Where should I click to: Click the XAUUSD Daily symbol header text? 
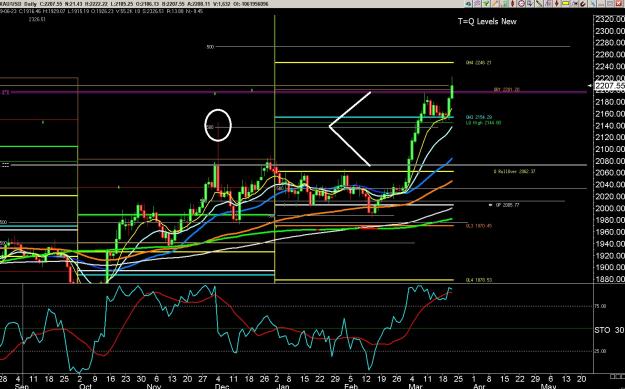(19, 4)
